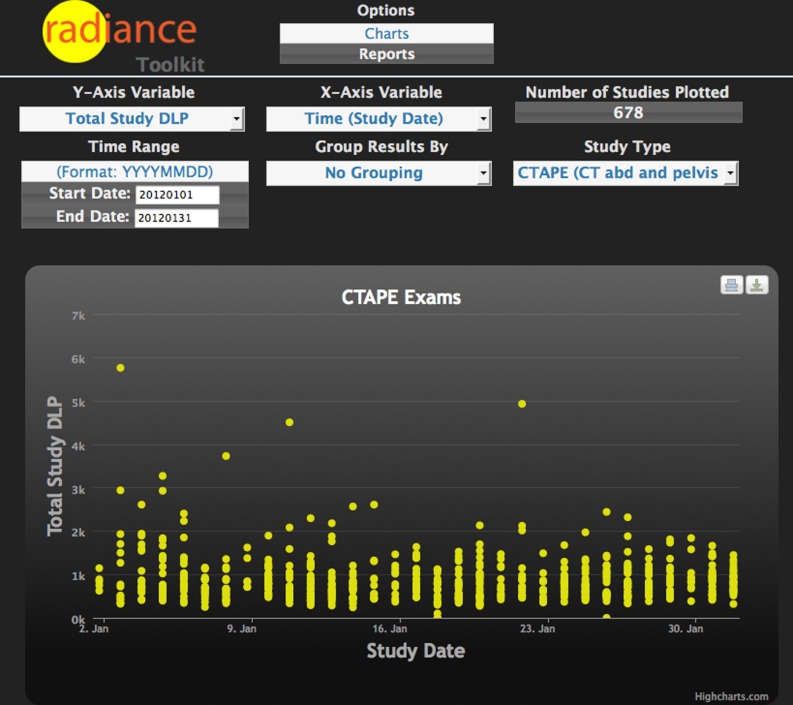Click the radiance Toolkit logo
The height and width of the screenshot is (705, 793).
click(x=120, y=37)
